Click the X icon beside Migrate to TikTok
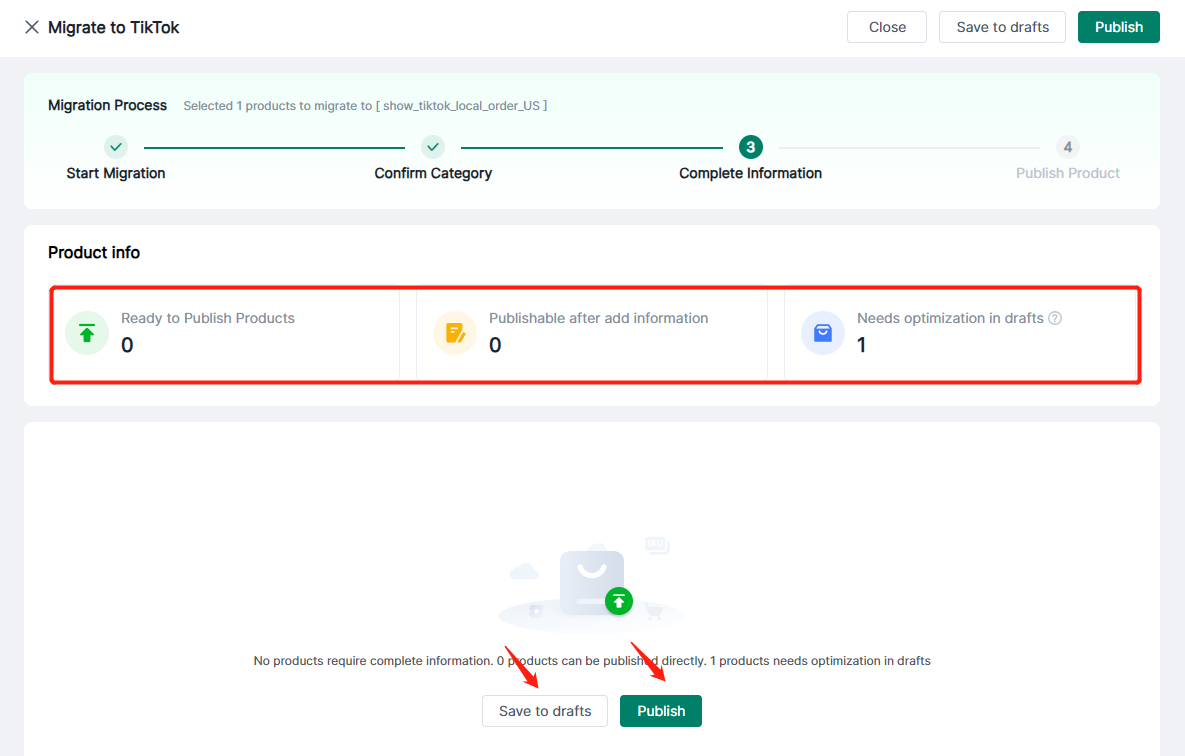Screen dimensions: 1185x756 32,27
